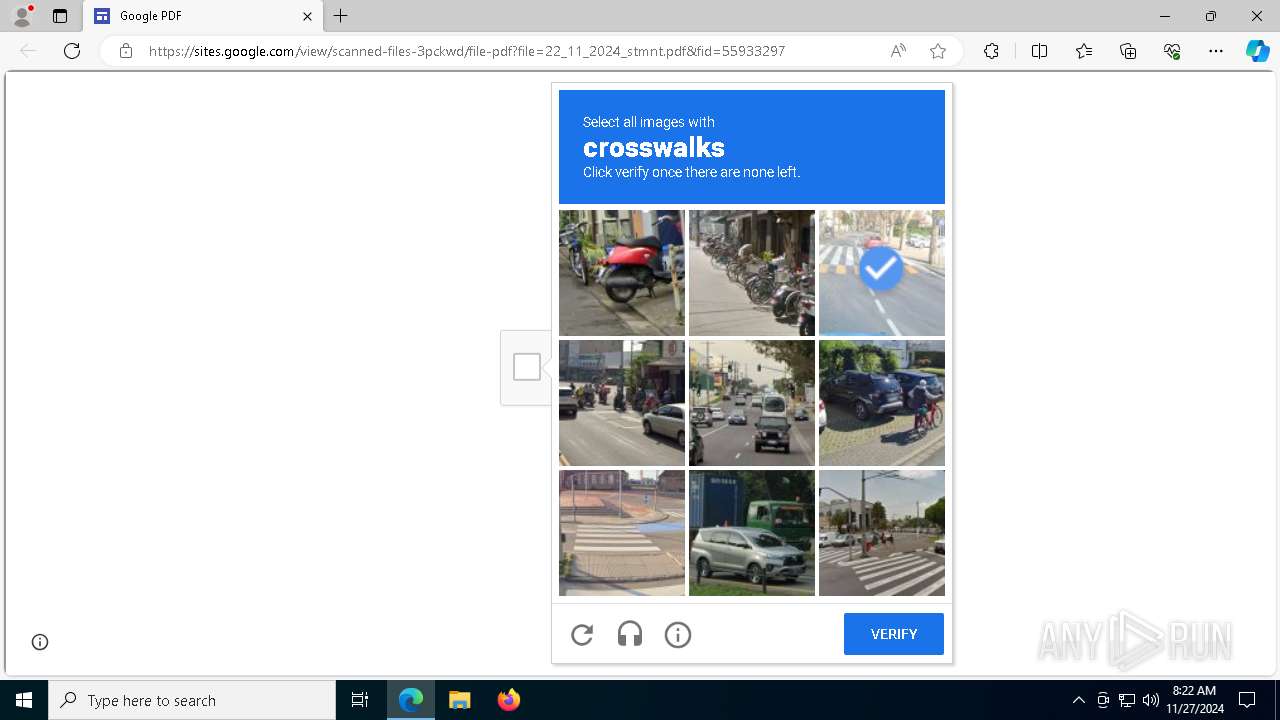1280x720 pixels.
Task: Select the motorcyclists at intersection tile
Action: [622, 403]
